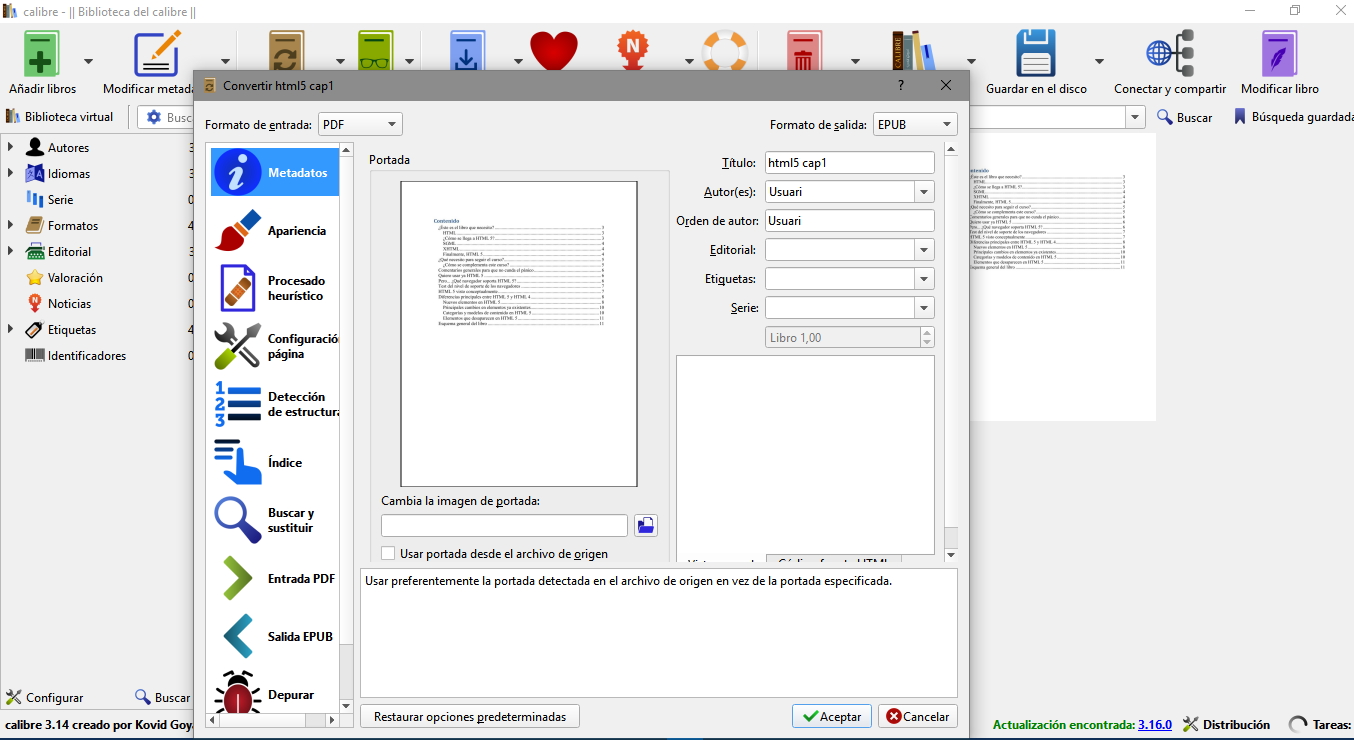Open the Formato de salida EPUB dropdown

point(915,124)
